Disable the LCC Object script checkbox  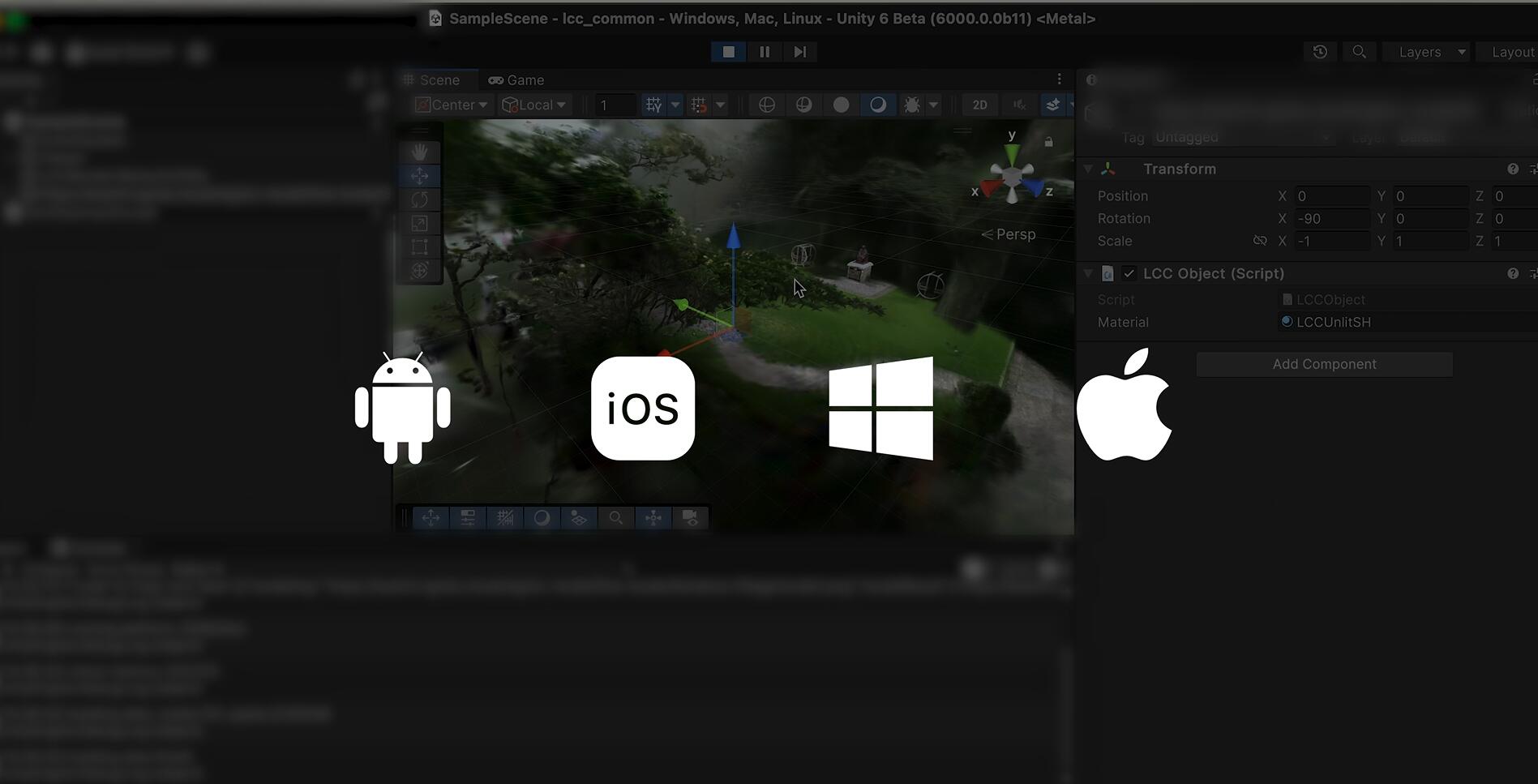pyautogui.click(x=1129, y=273)
